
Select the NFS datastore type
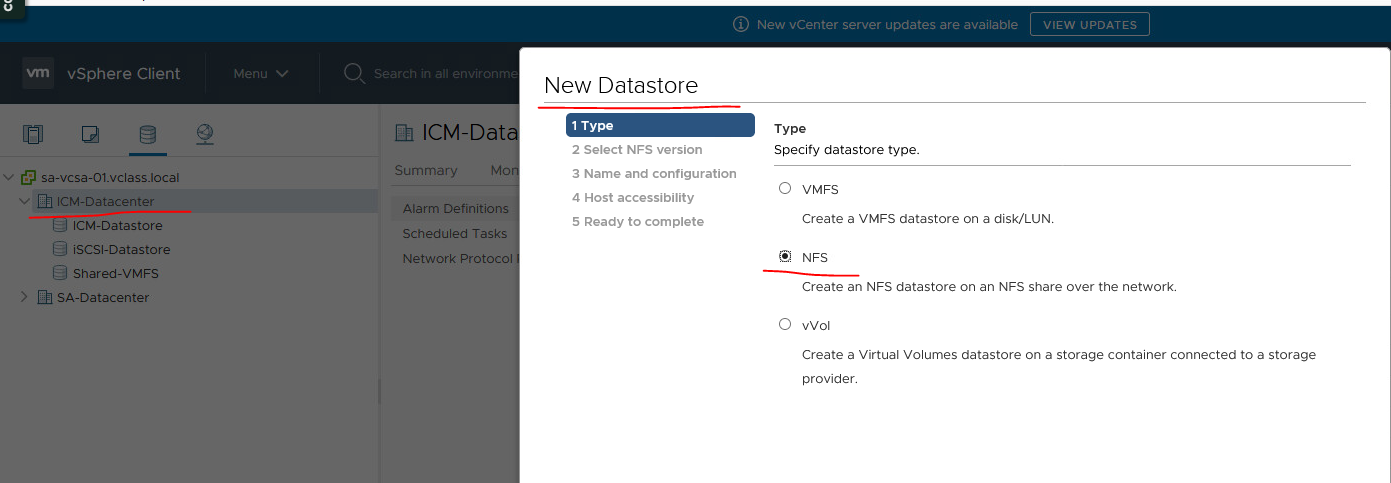tap(785, 257)
